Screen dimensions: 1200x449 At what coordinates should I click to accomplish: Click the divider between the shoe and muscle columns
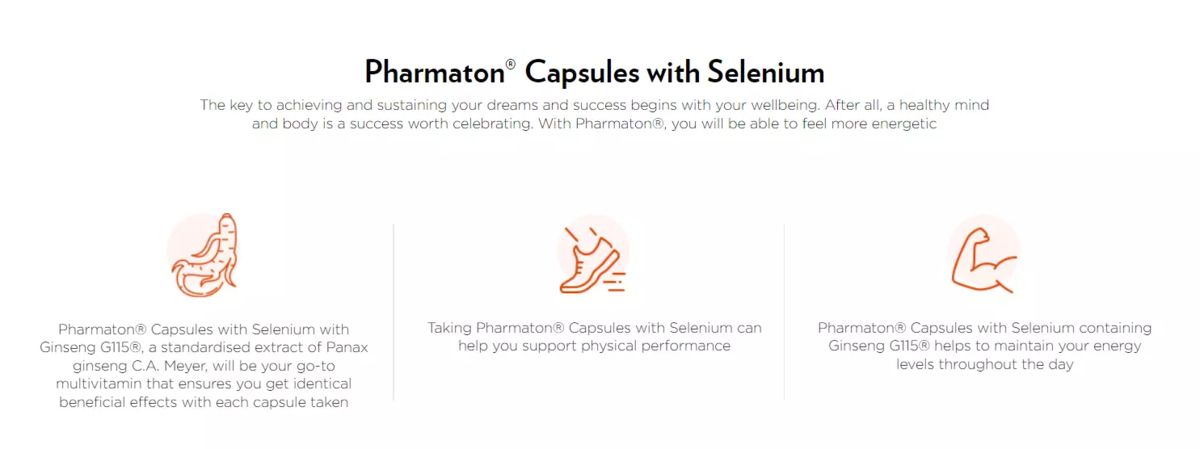pos(785,312)
